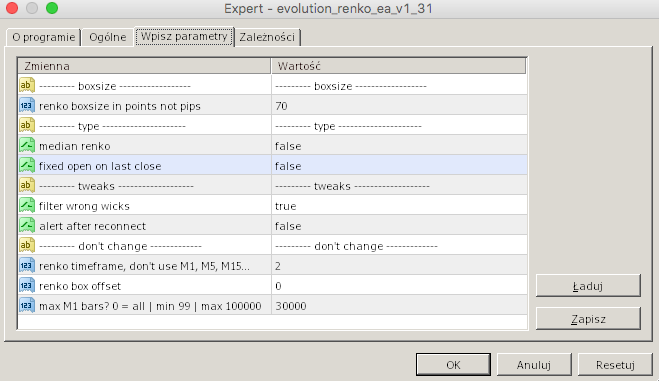Select the string icon of the tweaks separator
Screen dimensions: 659x381
click(27, 185)
